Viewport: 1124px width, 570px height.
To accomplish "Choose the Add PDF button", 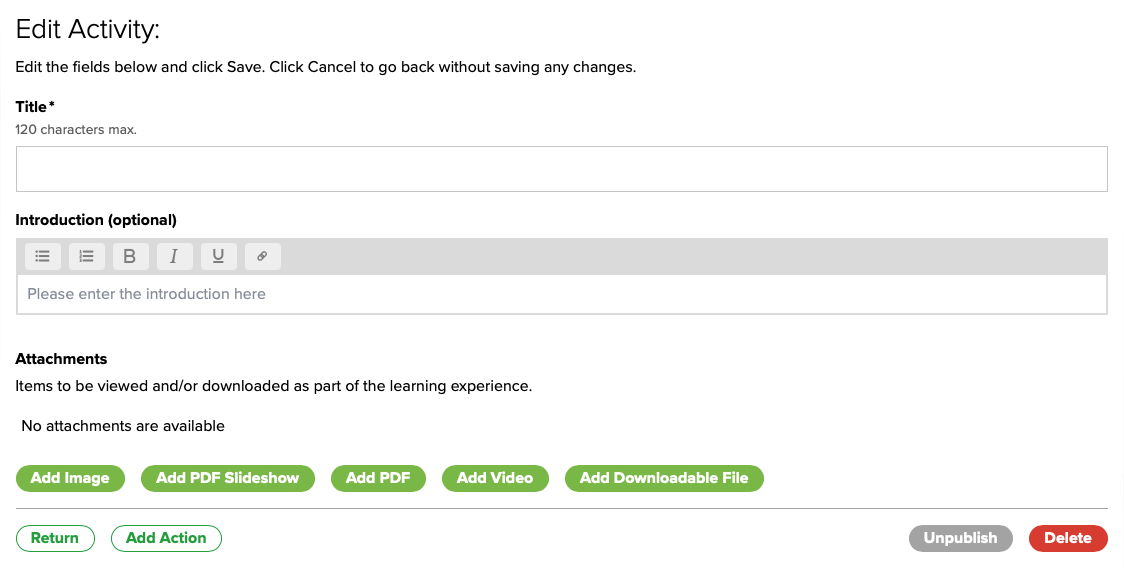I will coord(379,478).
